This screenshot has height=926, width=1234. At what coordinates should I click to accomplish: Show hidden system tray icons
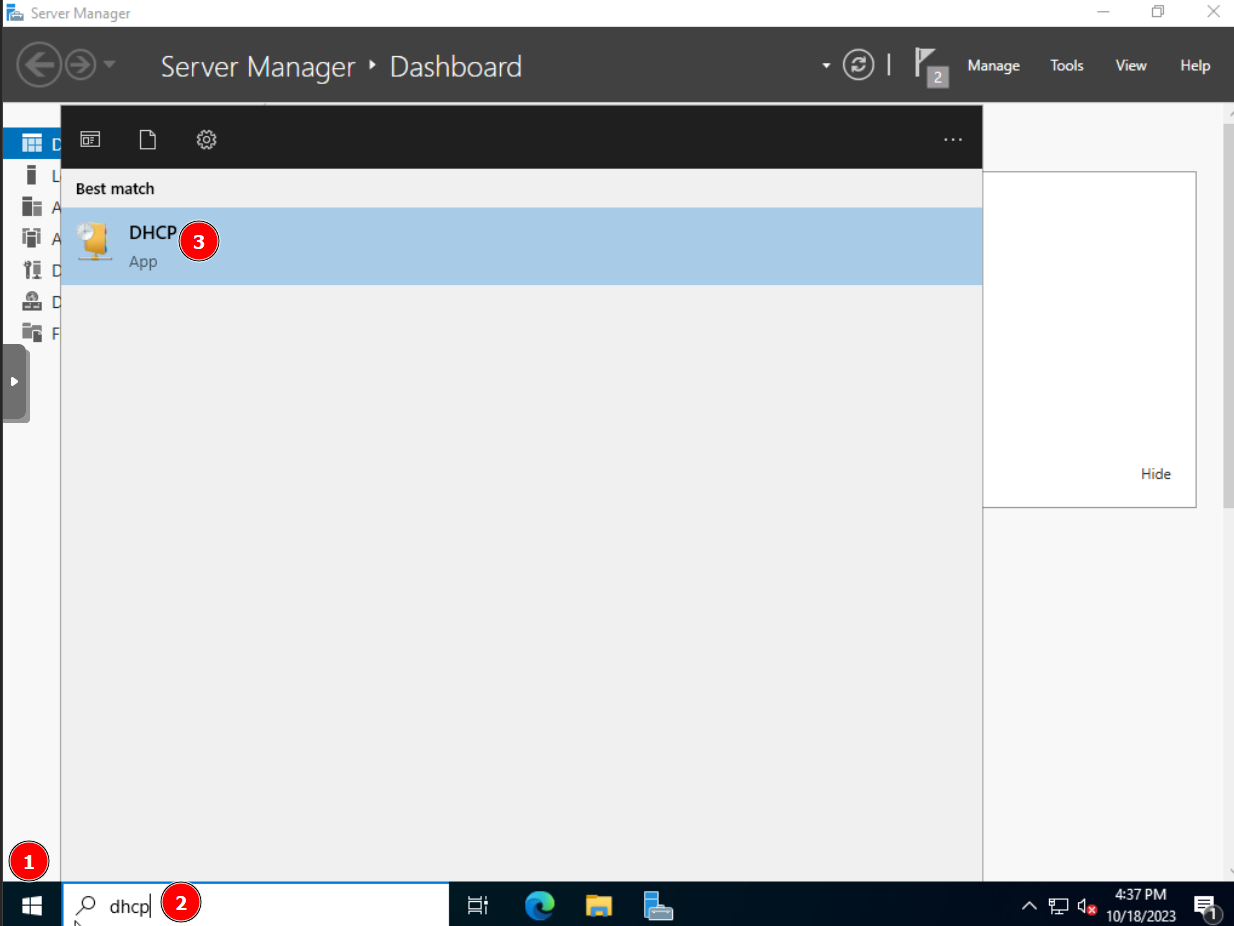coord(1029,907)
